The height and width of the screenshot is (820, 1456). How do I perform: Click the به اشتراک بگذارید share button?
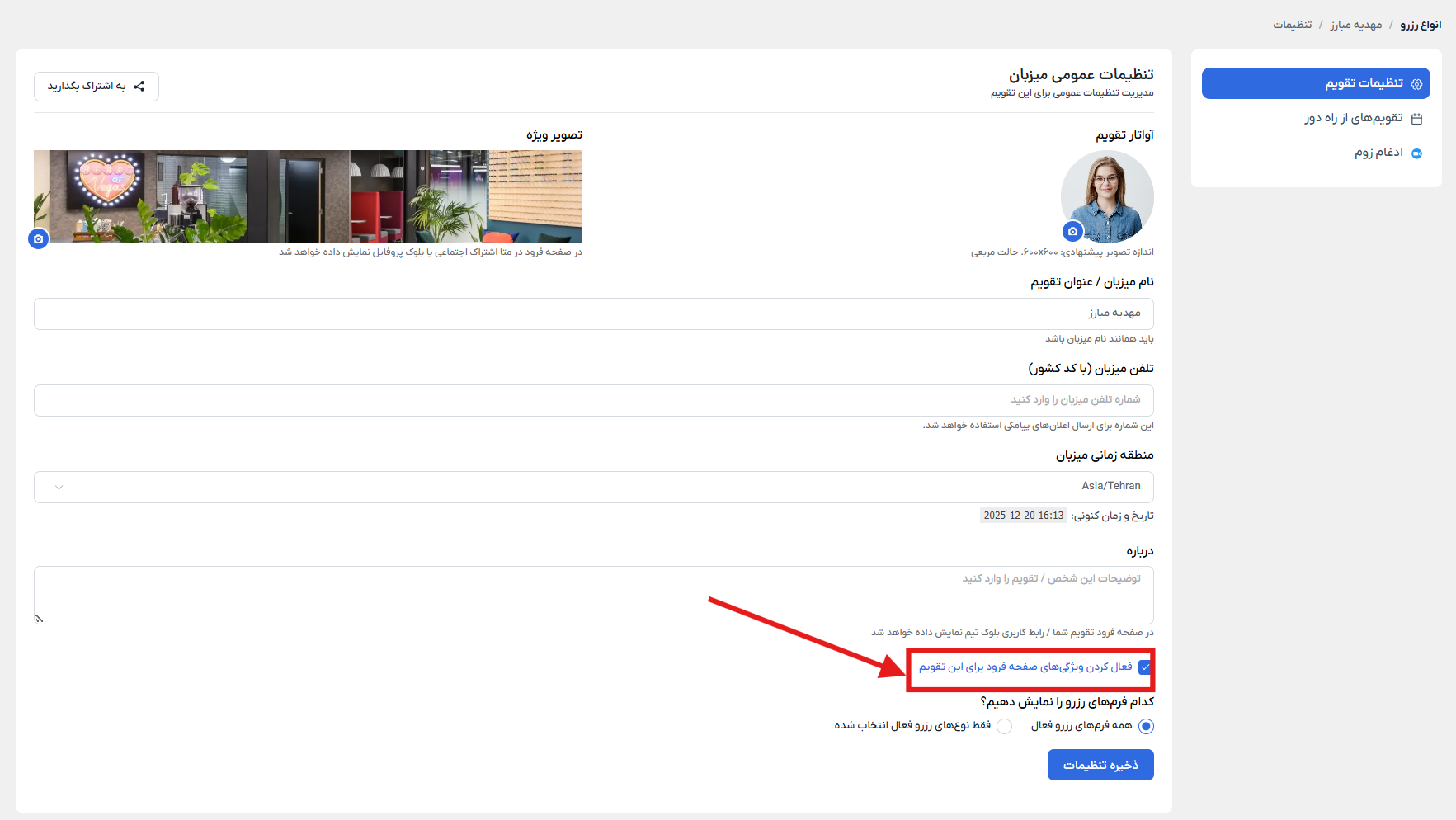(97, 87)
